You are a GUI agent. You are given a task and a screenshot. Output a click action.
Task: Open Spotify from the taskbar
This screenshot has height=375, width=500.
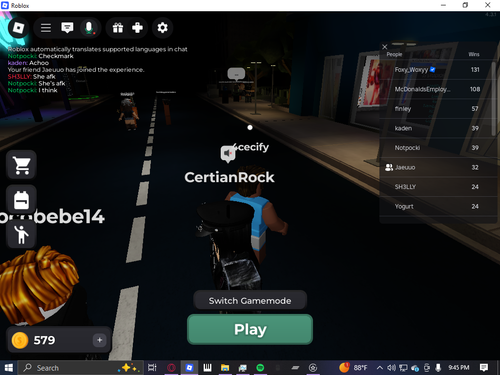260,368
